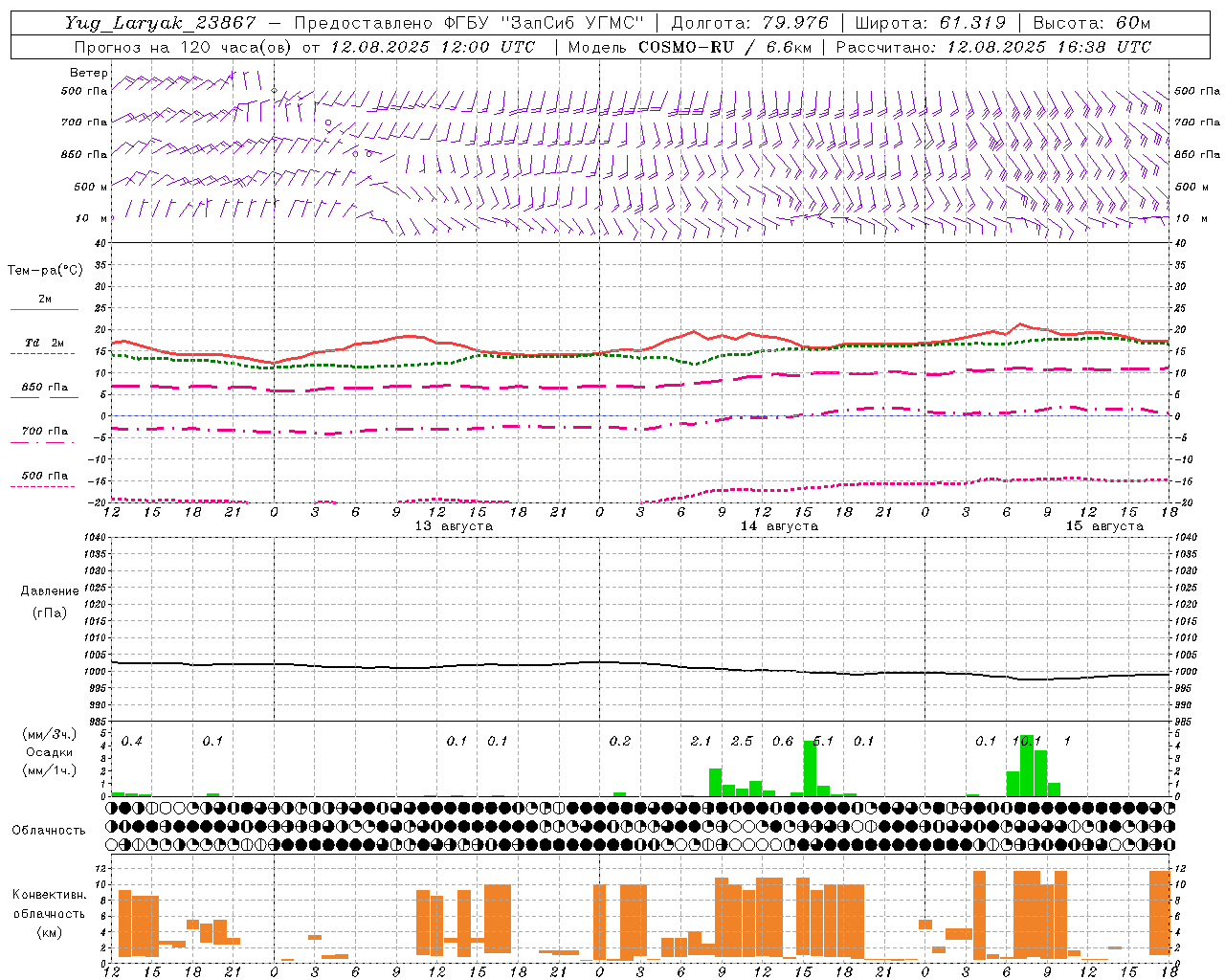Click the Широта: 61.319 value
Viewport: 1225px width, 980px height.
[930, 23]
